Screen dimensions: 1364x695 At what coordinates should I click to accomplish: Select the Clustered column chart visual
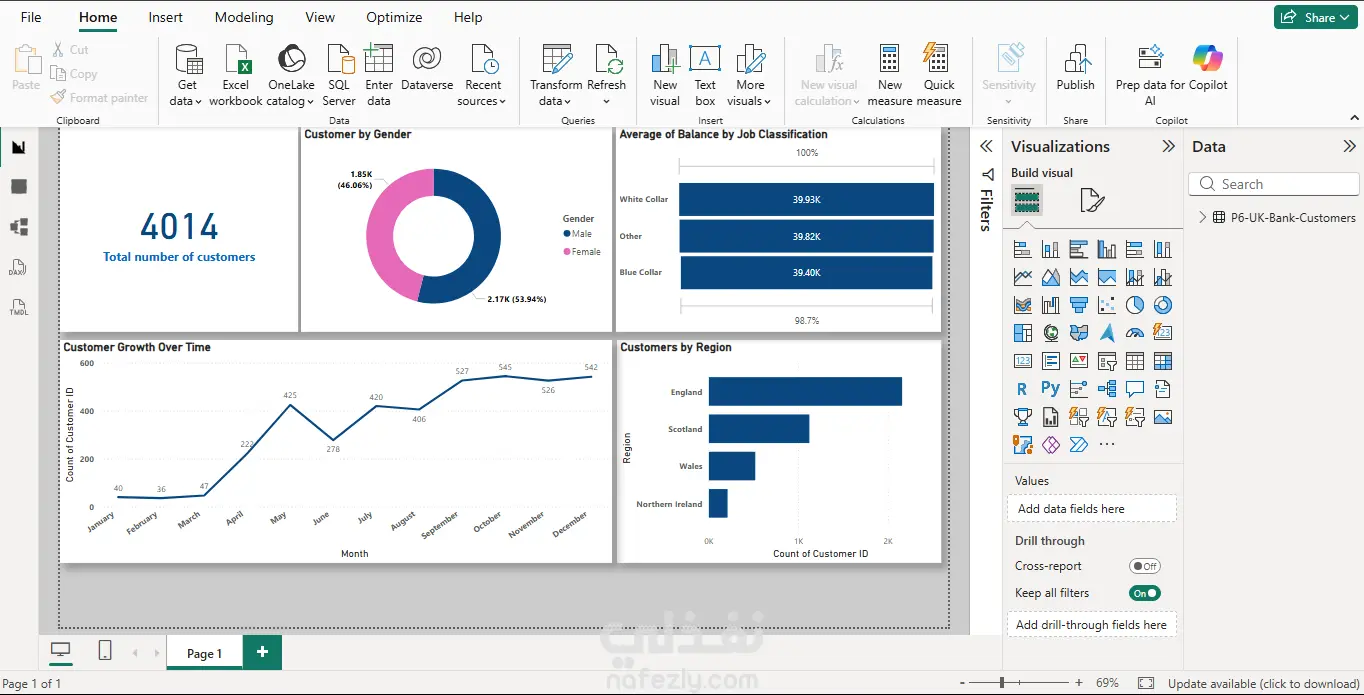click(1106, 249)
